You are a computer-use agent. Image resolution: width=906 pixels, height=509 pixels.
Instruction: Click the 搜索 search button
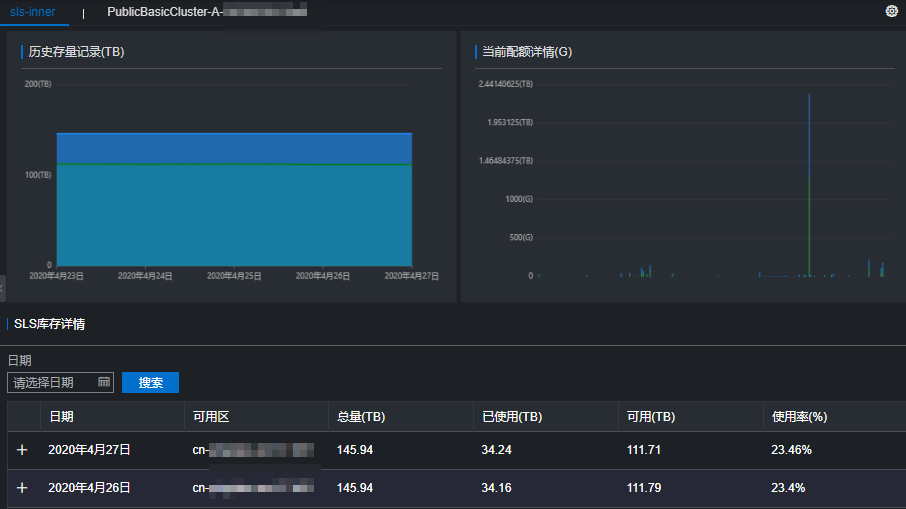click(150, 382)
